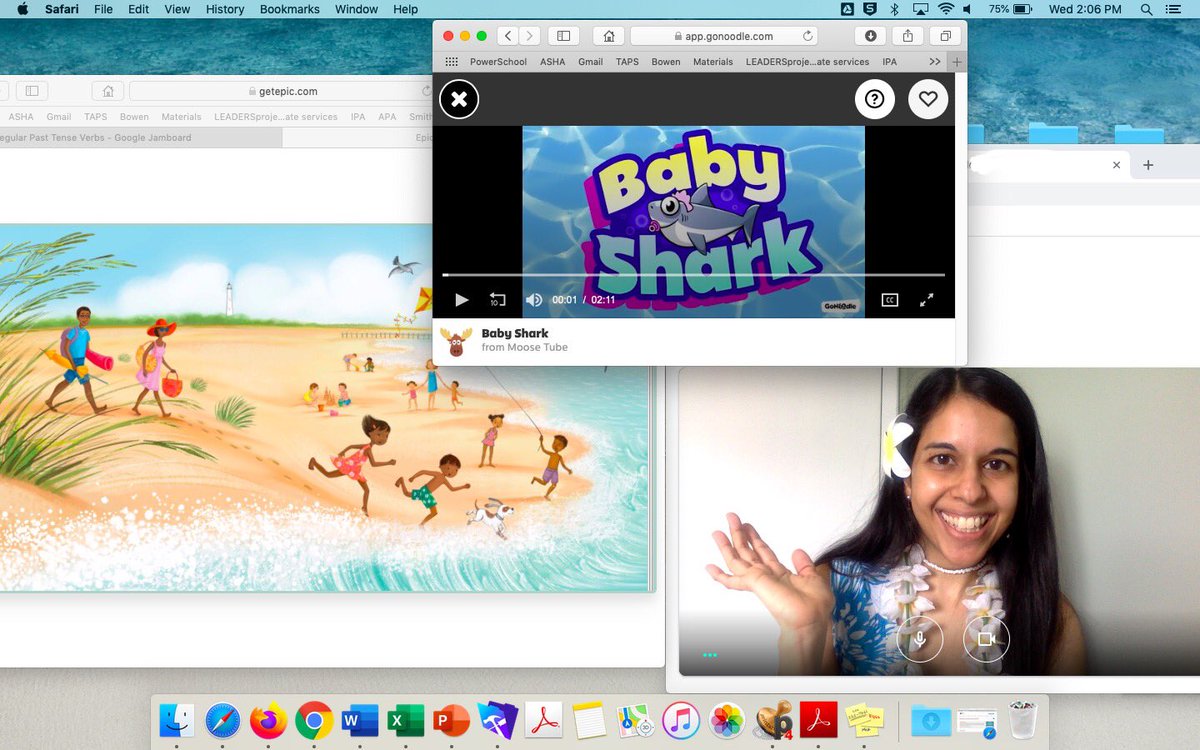Open Notification Center from the menu bar
The image size is (1200, 750).
pos(1176,9)
